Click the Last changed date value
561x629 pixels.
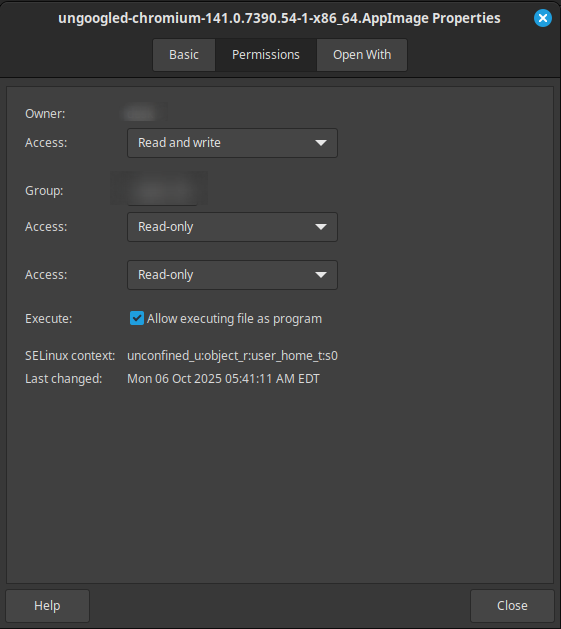pyautogui.click(x=223, y=379)
